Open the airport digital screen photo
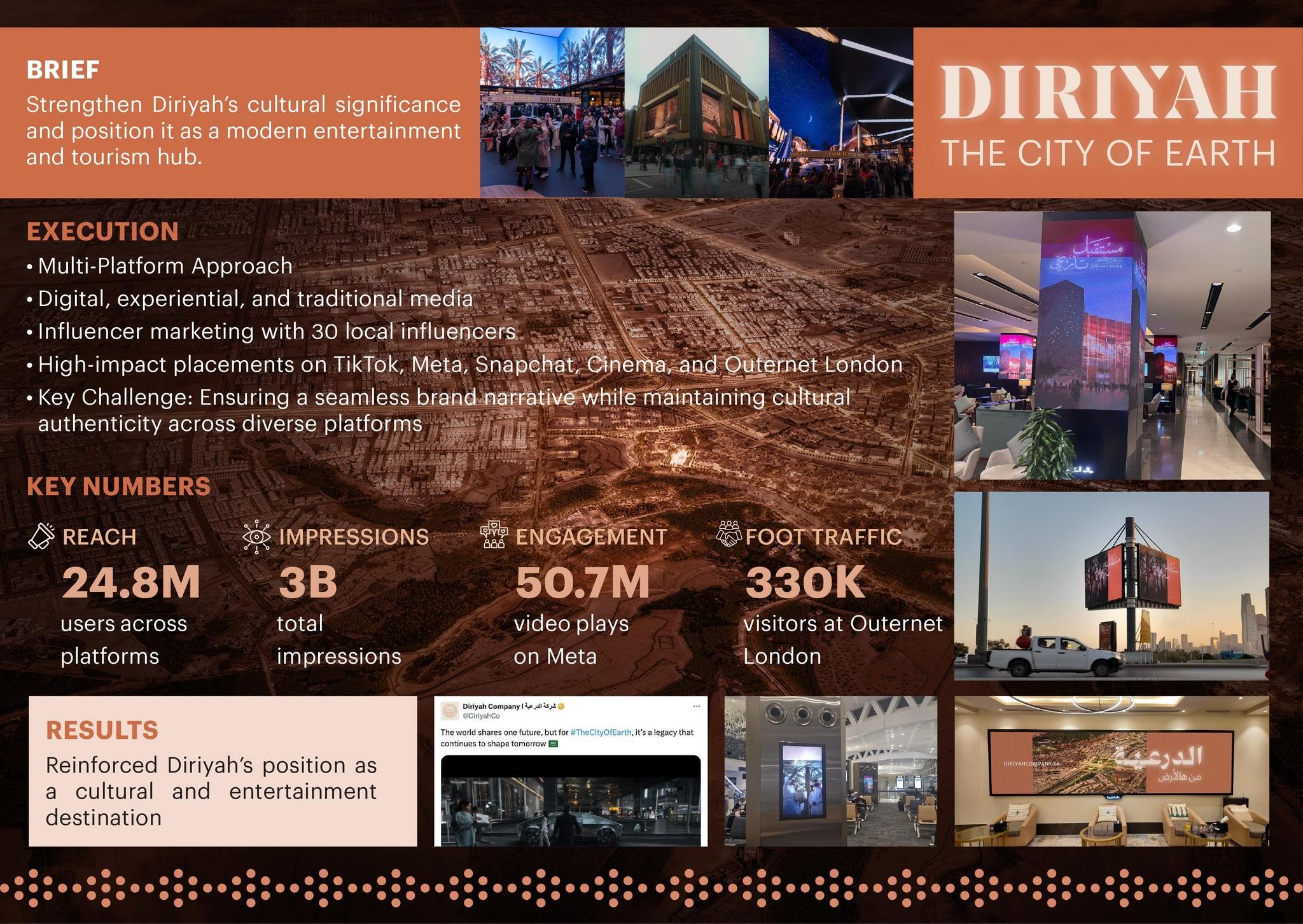The width and height of the screenshot is (1303, 924). [830, 771]
